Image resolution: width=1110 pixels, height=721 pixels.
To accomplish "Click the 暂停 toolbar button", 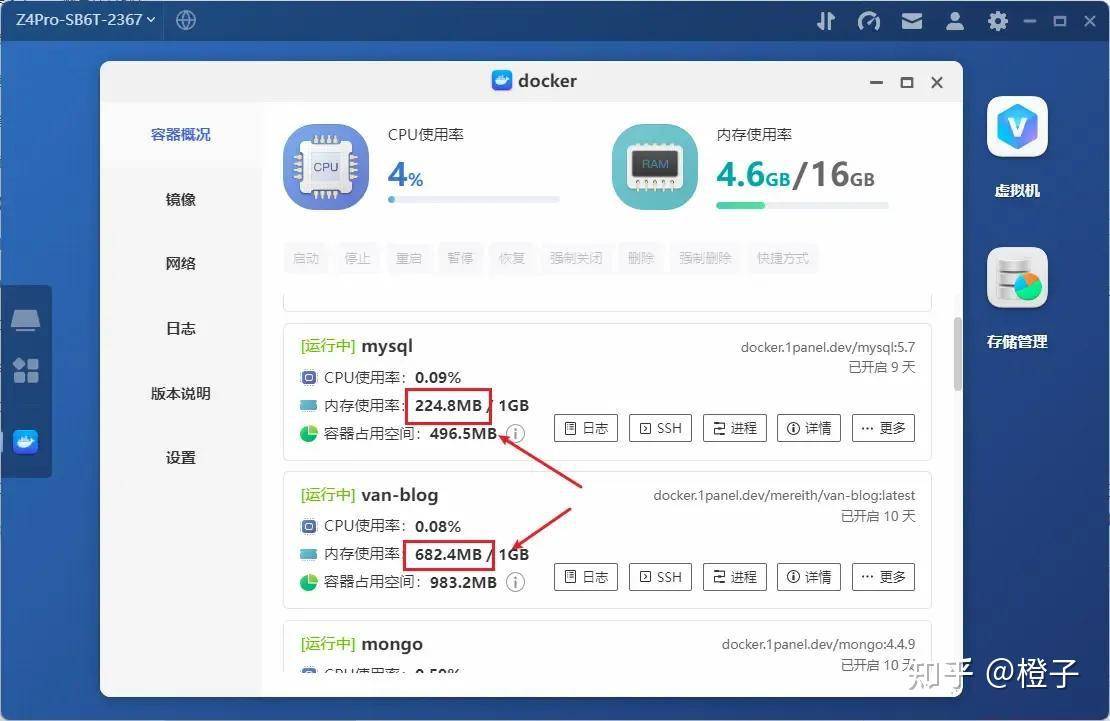I will [460, 258].
